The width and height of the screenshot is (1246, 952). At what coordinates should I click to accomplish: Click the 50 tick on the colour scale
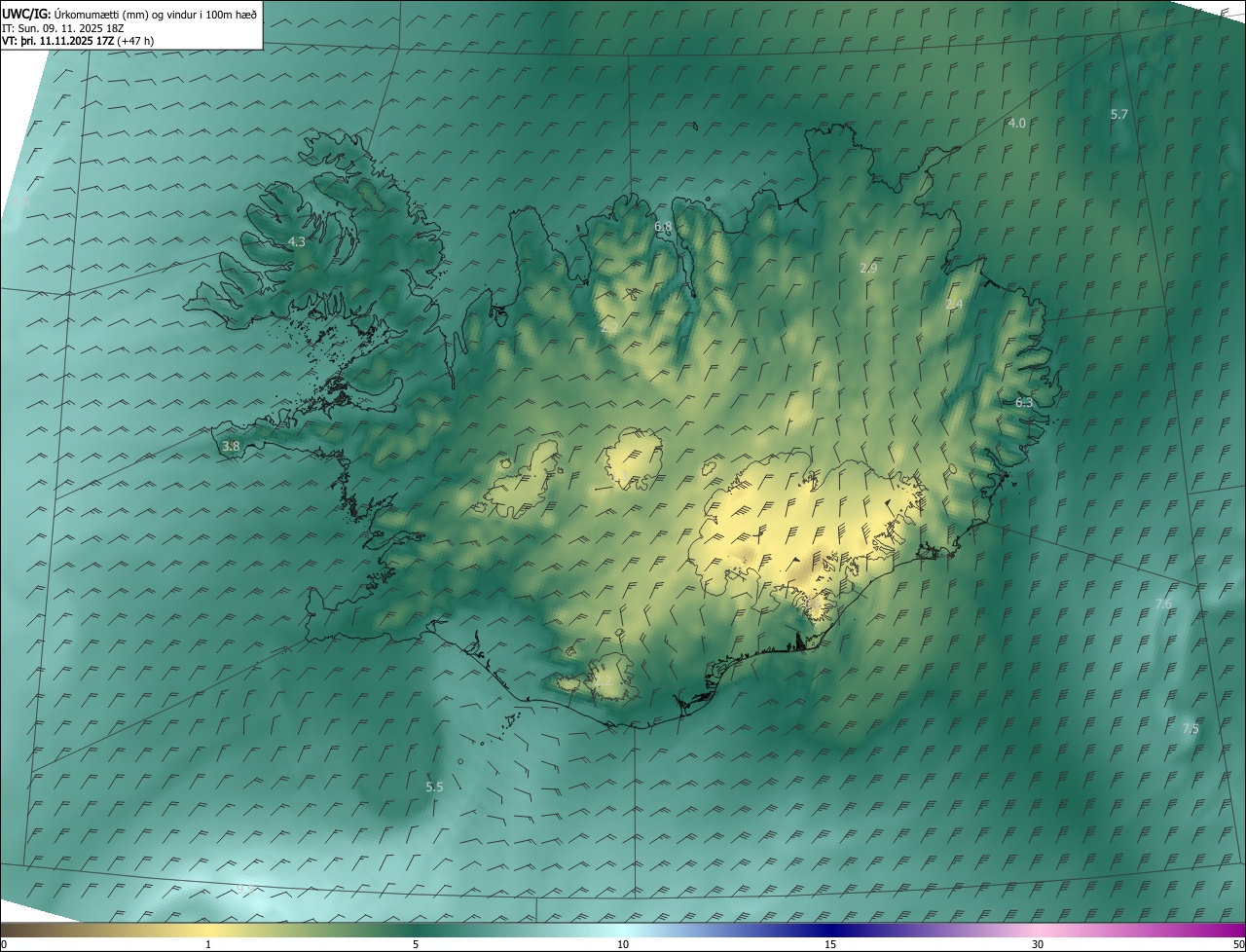1238,944
